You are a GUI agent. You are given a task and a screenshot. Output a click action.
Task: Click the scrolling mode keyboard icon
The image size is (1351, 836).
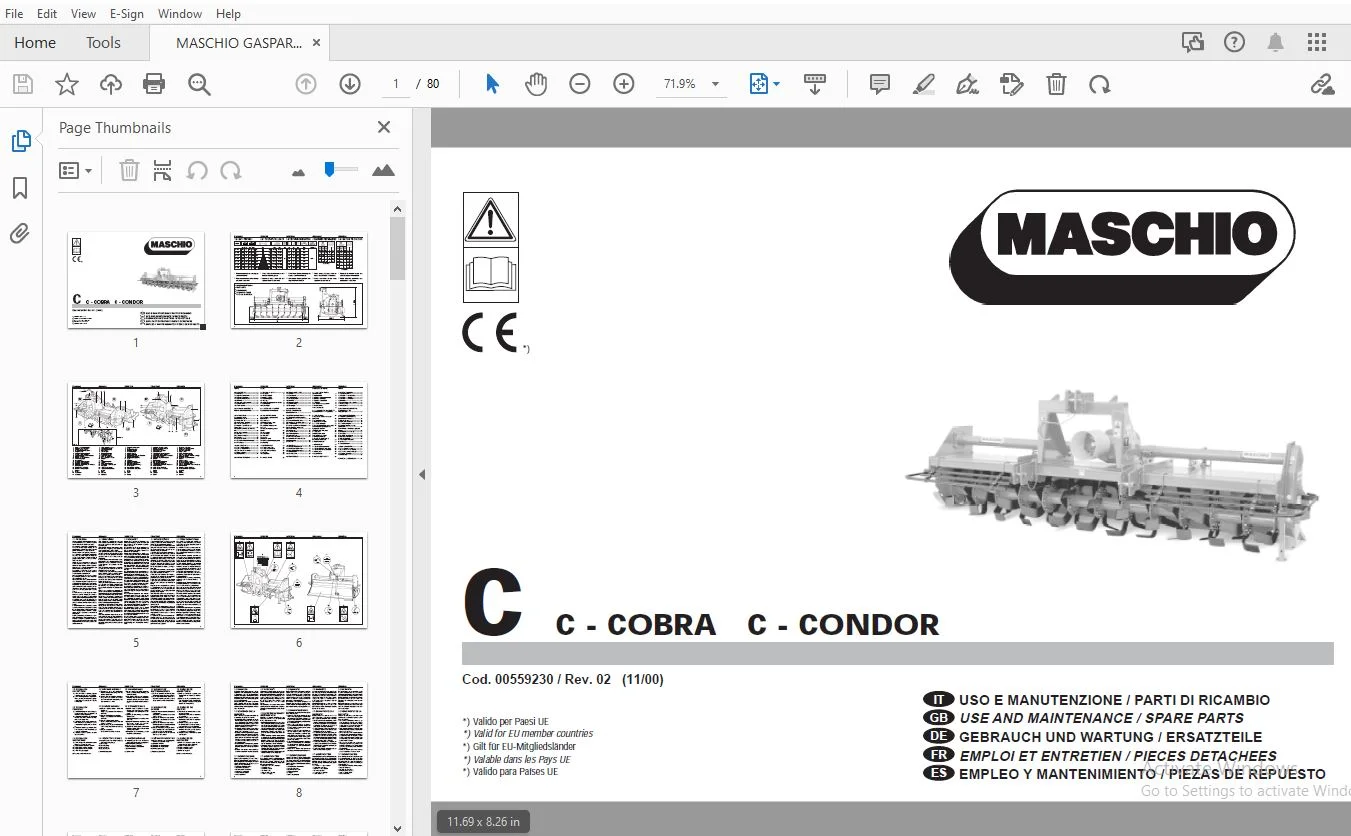(x=815, y=84)
